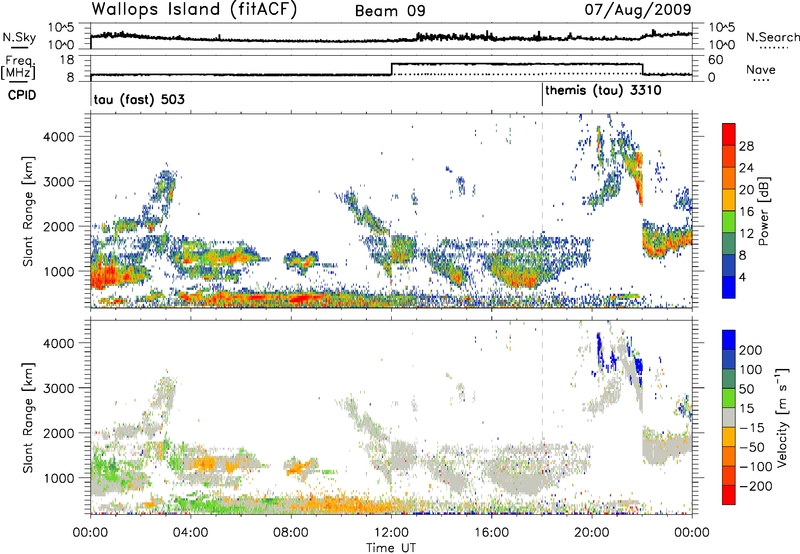Click the date '07/Aug/2009'

[x=638, y=9]
